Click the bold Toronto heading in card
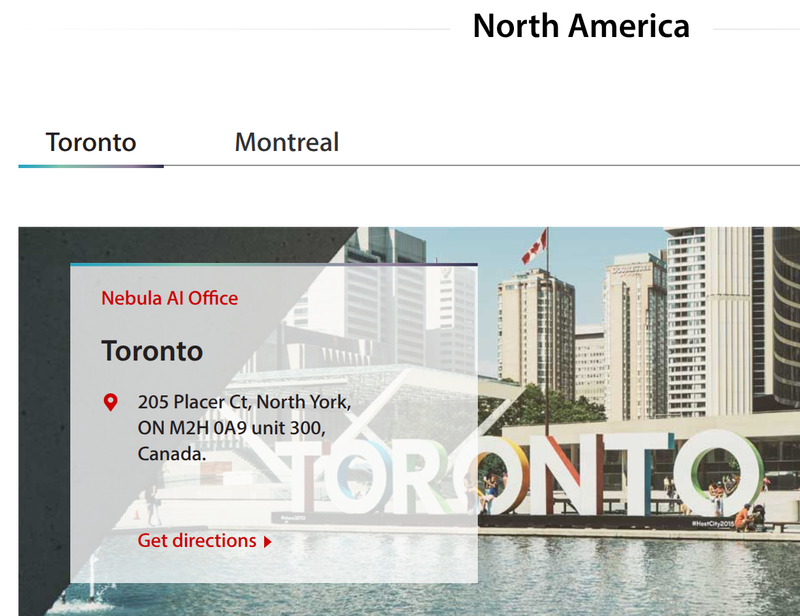Viewport: 800px width, 616px height. (x=152, y=351)
